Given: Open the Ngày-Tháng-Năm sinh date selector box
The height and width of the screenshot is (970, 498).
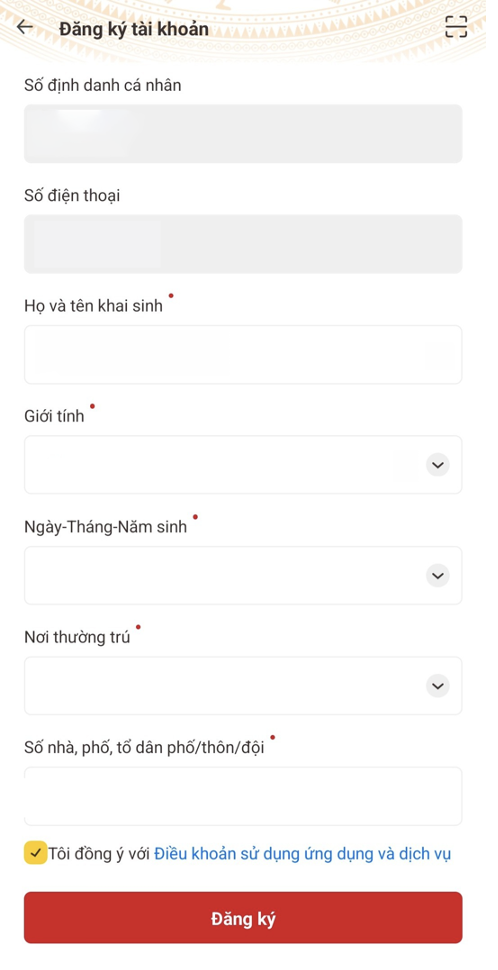Looking at the screenshot, I should click(x=243, y=575).
